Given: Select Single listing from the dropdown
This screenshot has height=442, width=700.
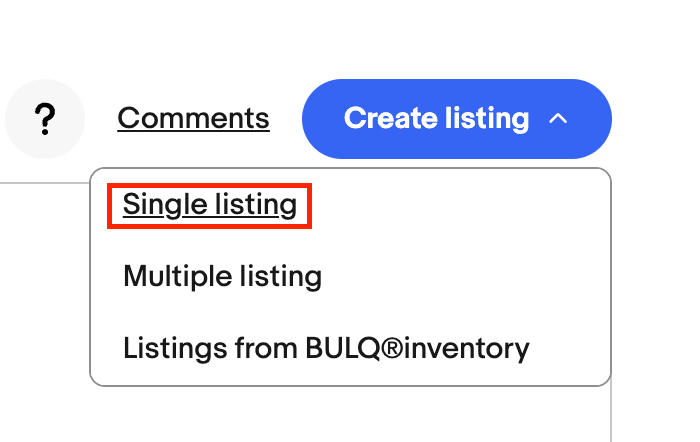Looking at the screenshot, I should coord(210,205).
